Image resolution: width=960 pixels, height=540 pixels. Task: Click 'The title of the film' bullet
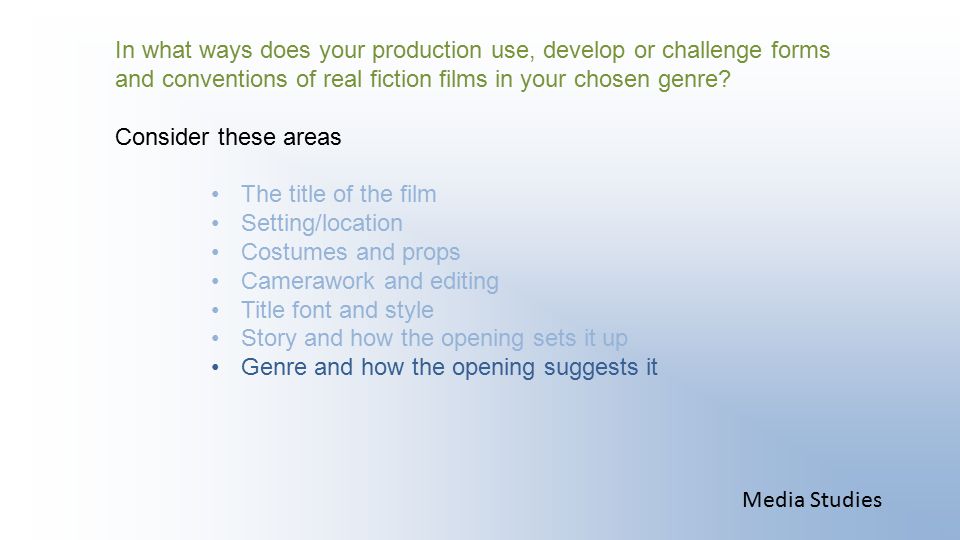[x=339, y=194]
